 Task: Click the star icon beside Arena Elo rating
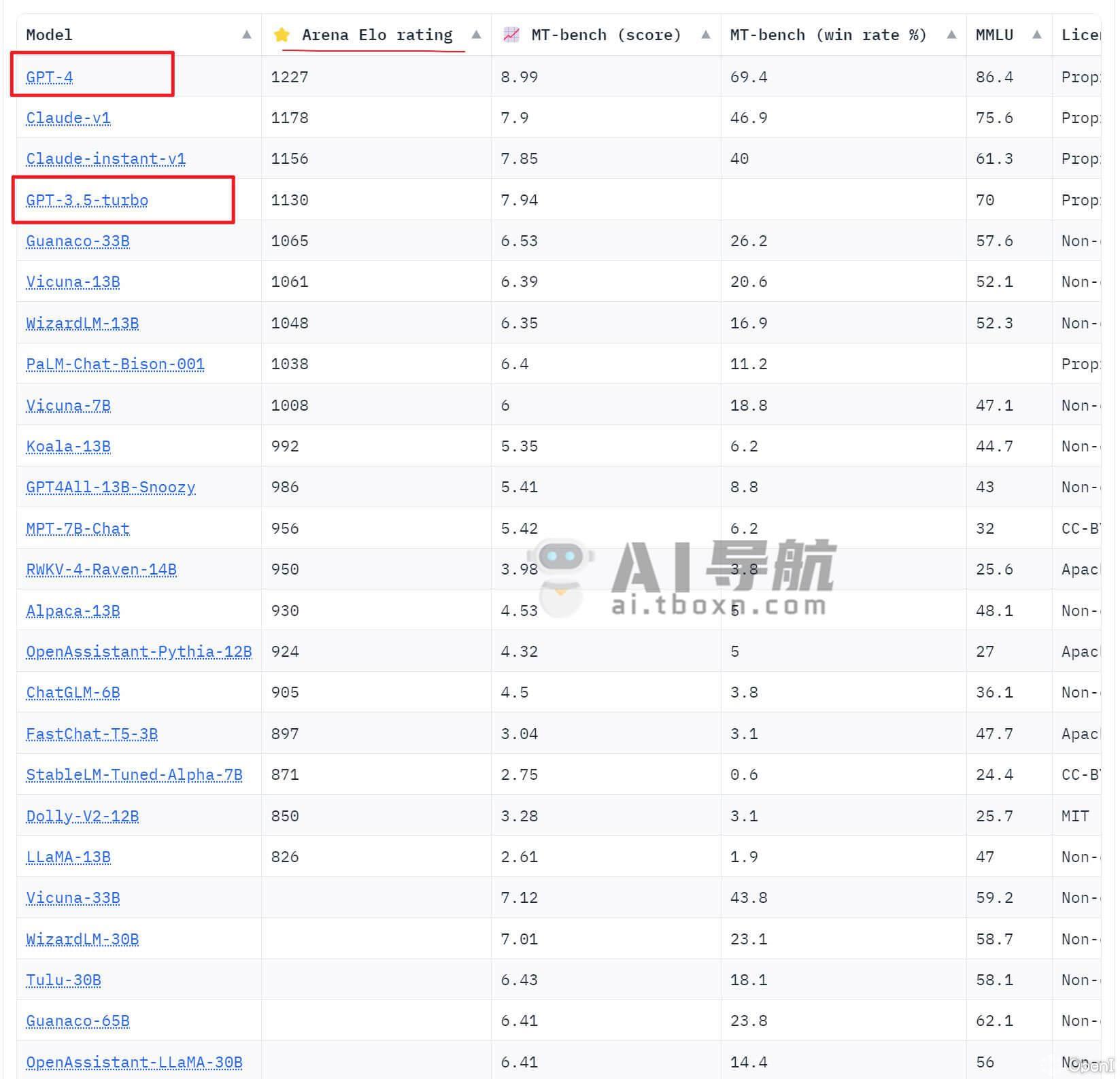(282, 35)
